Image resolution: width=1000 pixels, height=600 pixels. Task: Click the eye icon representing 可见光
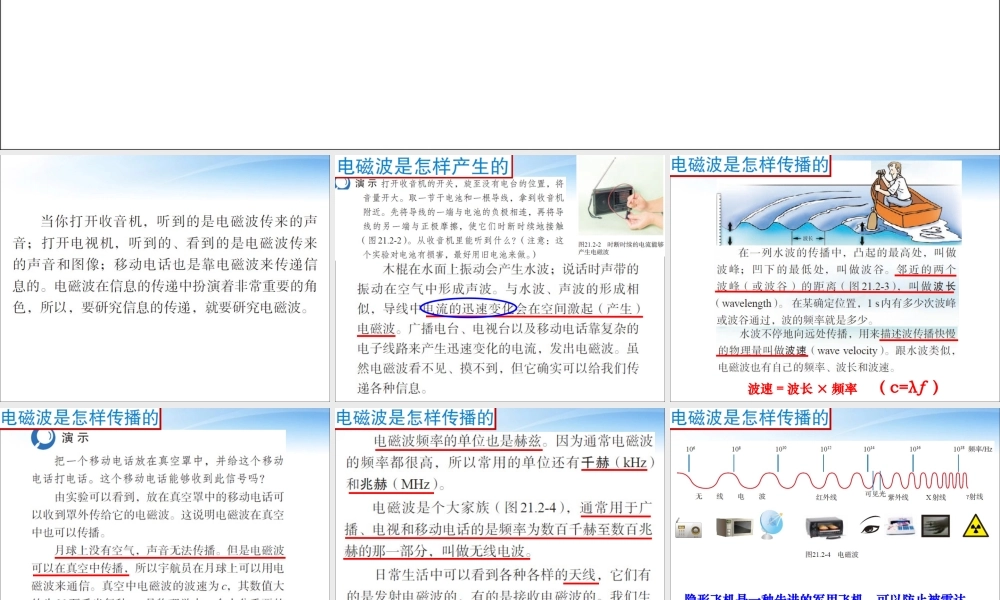(869, 527)
